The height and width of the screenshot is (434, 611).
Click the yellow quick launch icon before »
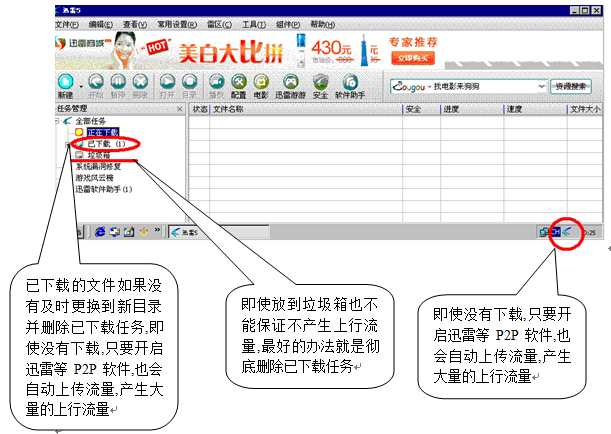[x=143, y=232]
